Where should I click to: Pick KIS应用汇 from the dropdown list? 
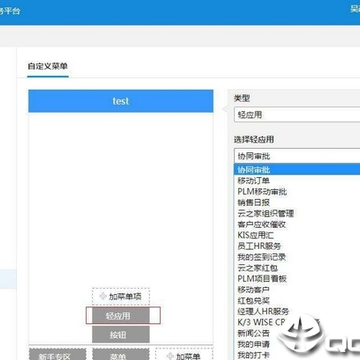256,235
